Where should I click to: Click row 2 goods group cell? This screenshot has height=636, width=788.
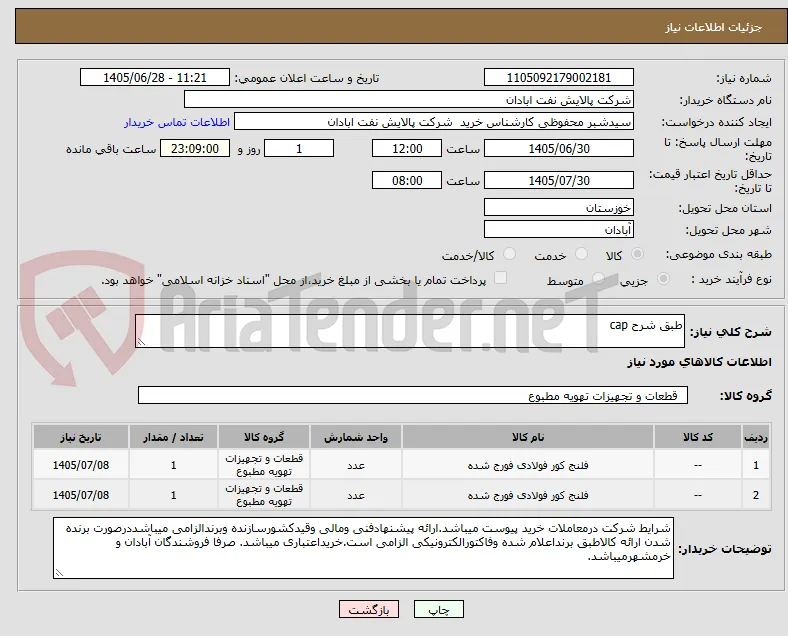coord(264,495)
